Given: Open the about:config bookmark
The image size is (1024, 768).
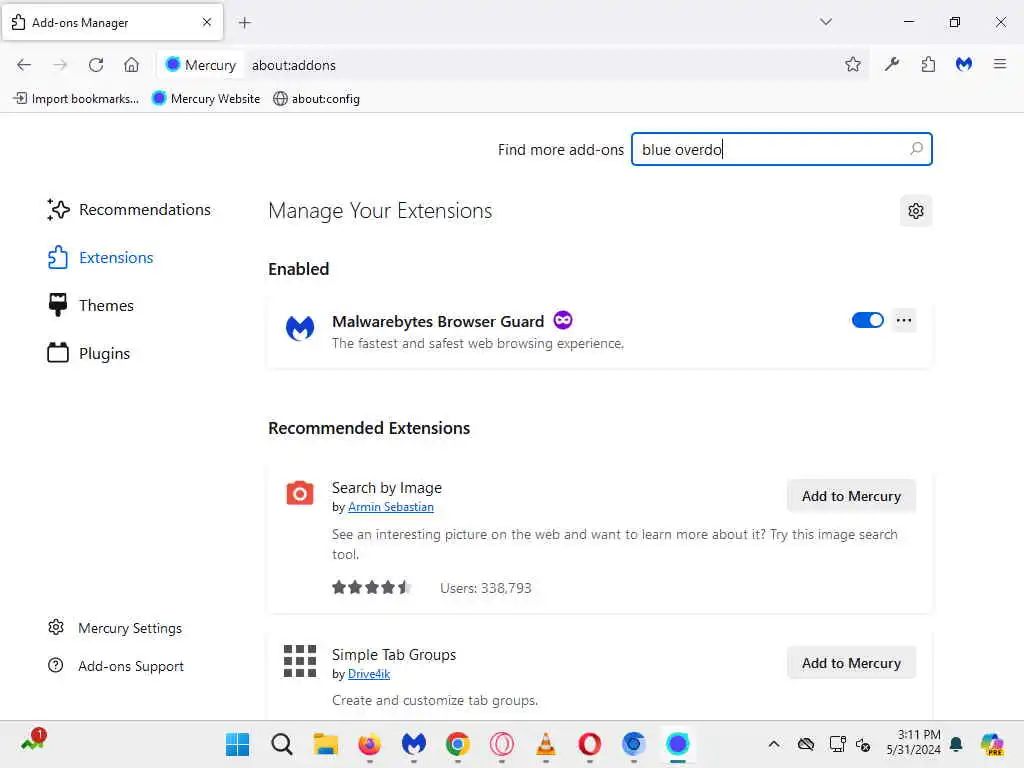Looking at the screenshot, I should (x=316, y=99).
